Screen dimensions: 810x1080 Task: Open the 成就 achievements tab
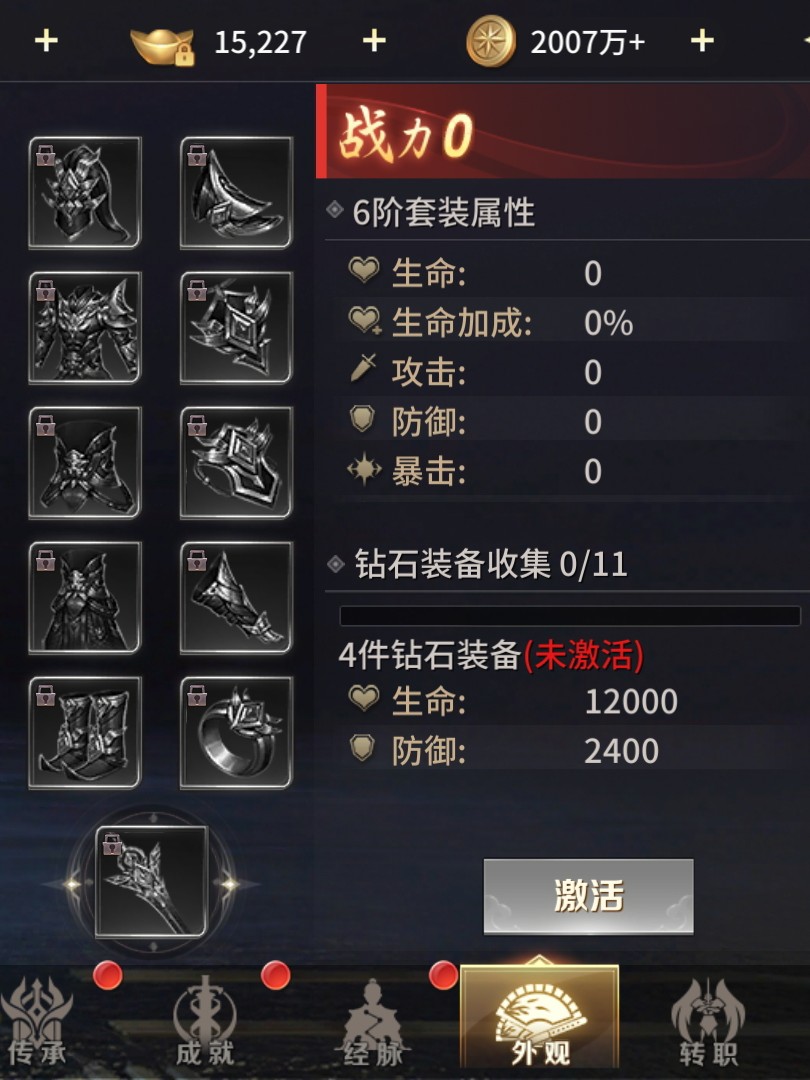pos(205,1023)
